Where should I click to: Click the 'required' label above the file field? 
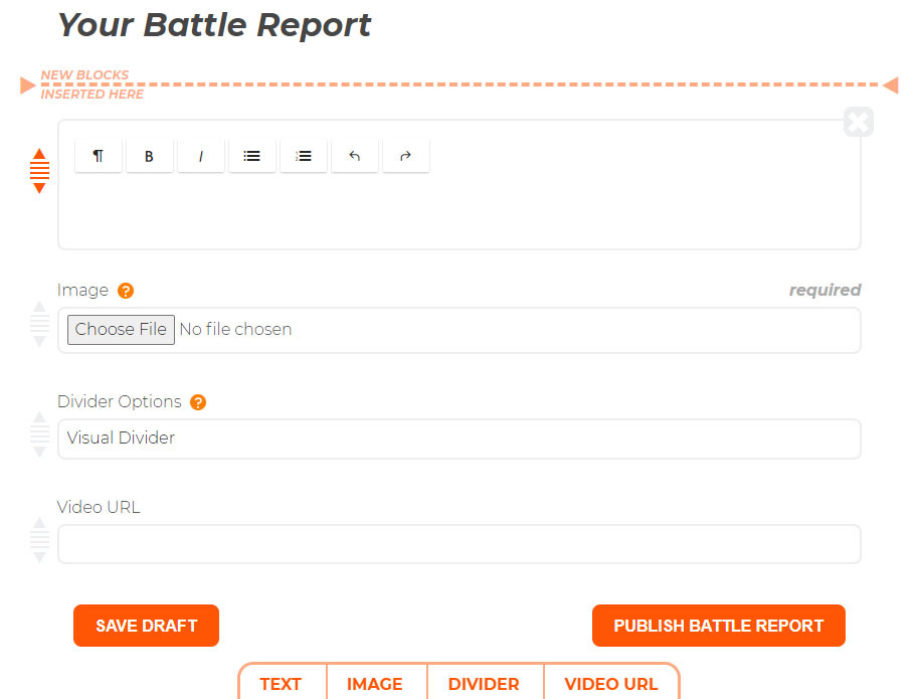[x=825, y=290]
